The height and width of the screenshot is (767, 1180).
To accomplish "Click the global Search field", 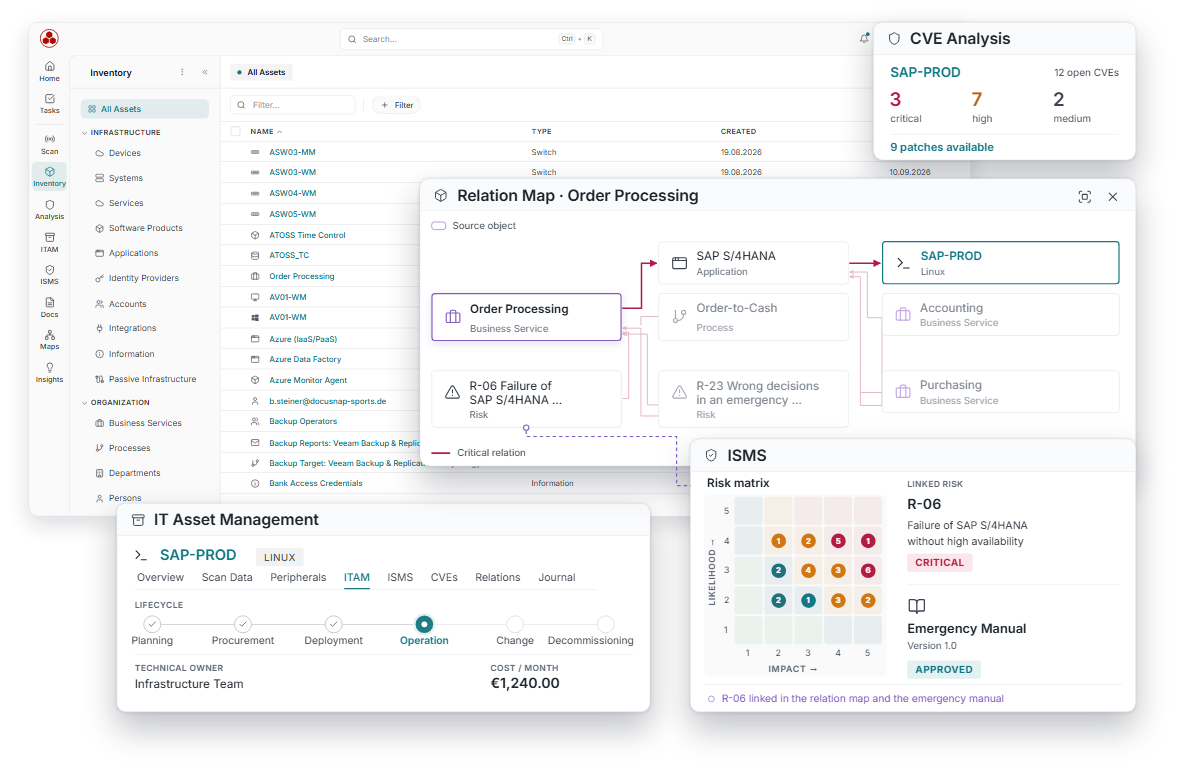I will [471, 39].
